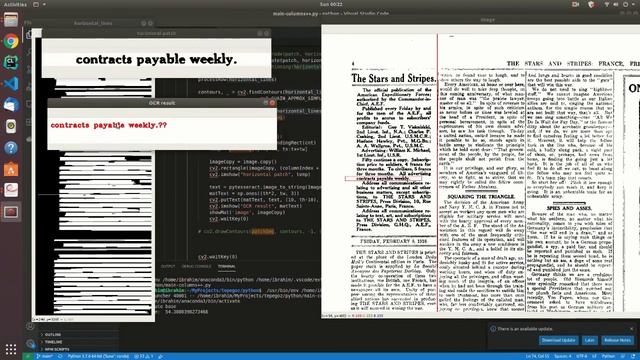The width and height of the screenshot is (640, 360).
Task: Switch to the OUTPUT panel tab
Action: click(x=167, y=267)
